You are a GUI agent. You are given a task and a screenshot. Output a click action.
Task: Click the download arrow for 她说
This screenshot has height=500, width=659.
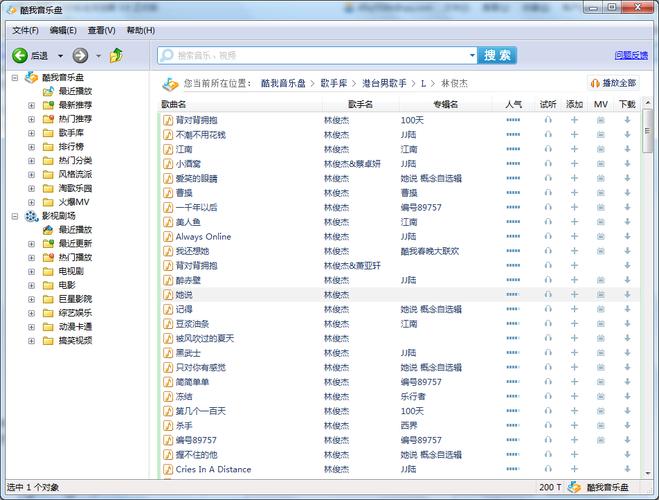(x=627, y=295)
